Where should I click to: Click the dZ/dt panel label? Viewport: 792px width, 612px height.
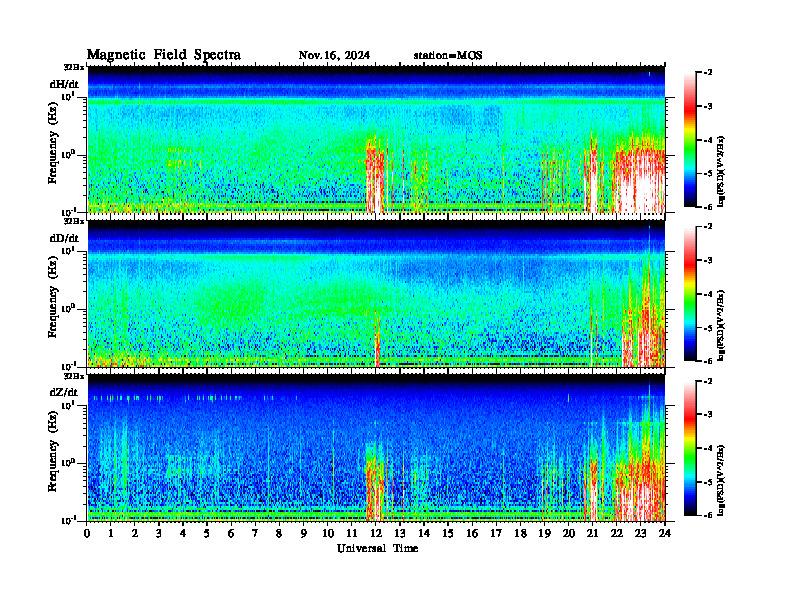click(64, 392)
